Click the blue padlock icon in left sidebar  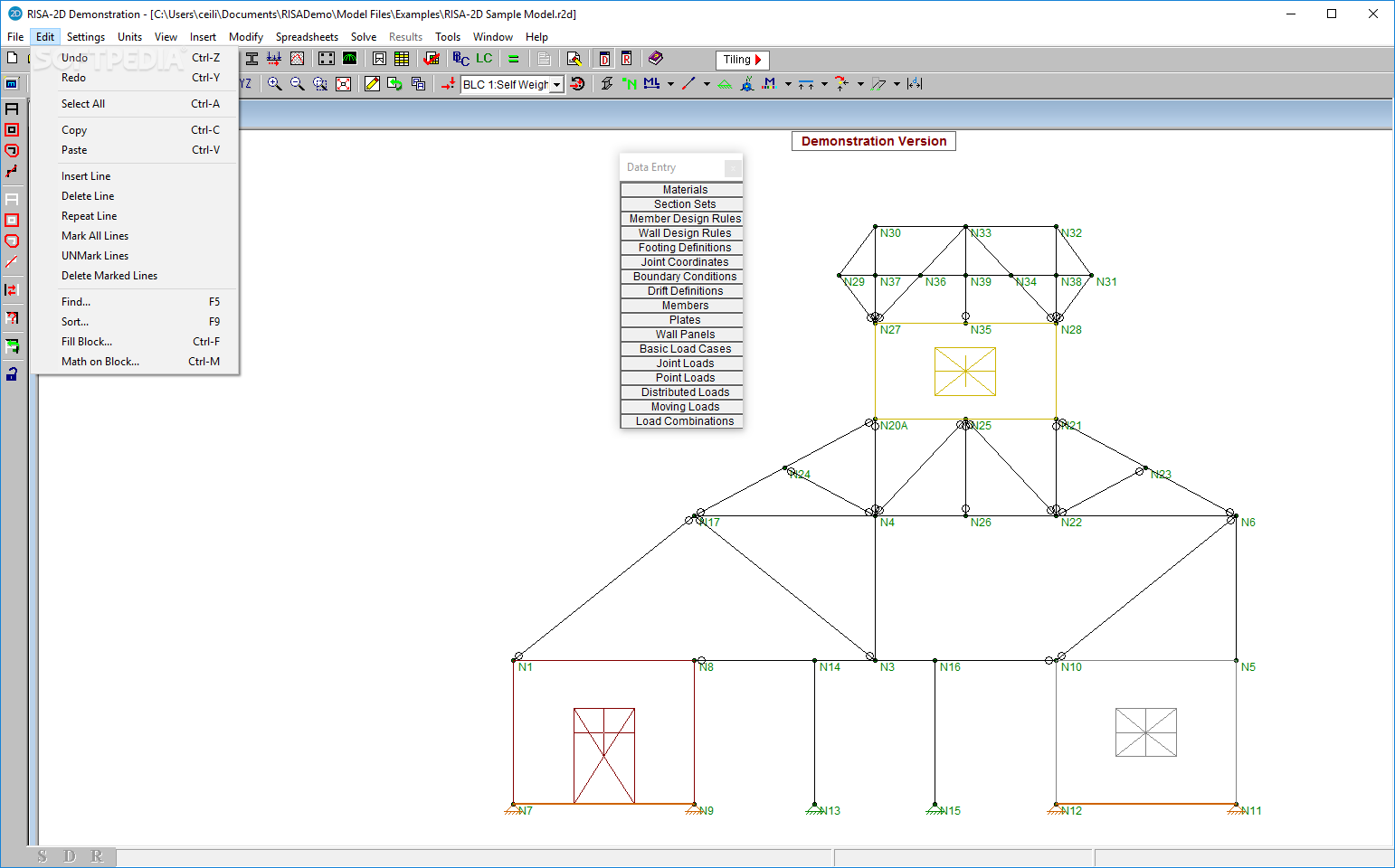pos(12,373)
